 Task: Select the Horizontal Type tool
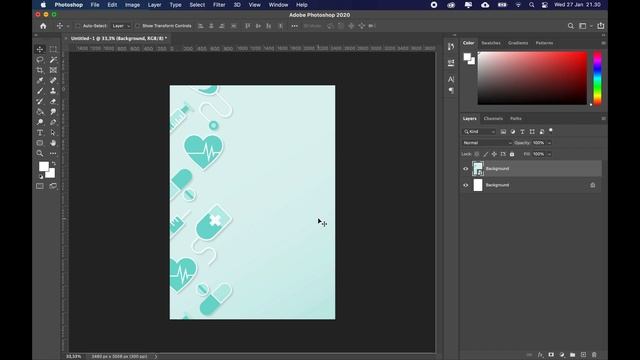(x=40, y=133)
